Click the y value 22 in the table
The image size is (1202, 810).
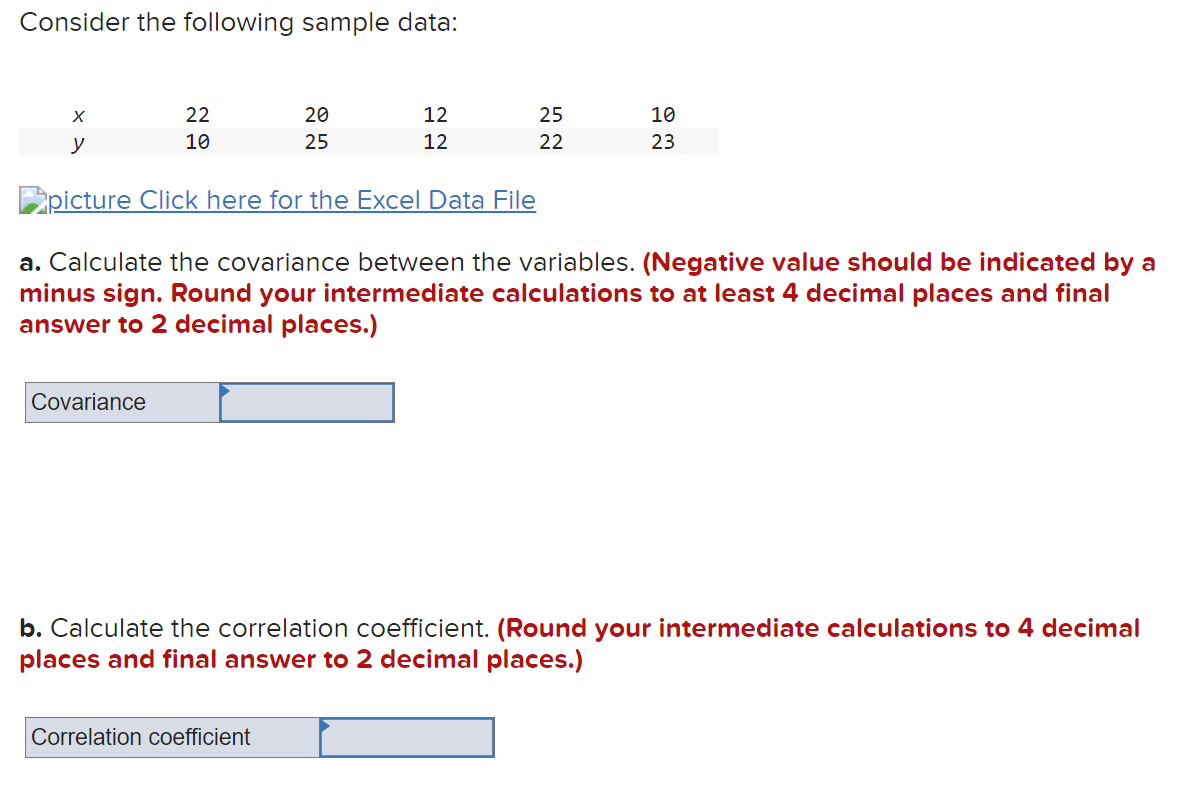click(551, 141)
